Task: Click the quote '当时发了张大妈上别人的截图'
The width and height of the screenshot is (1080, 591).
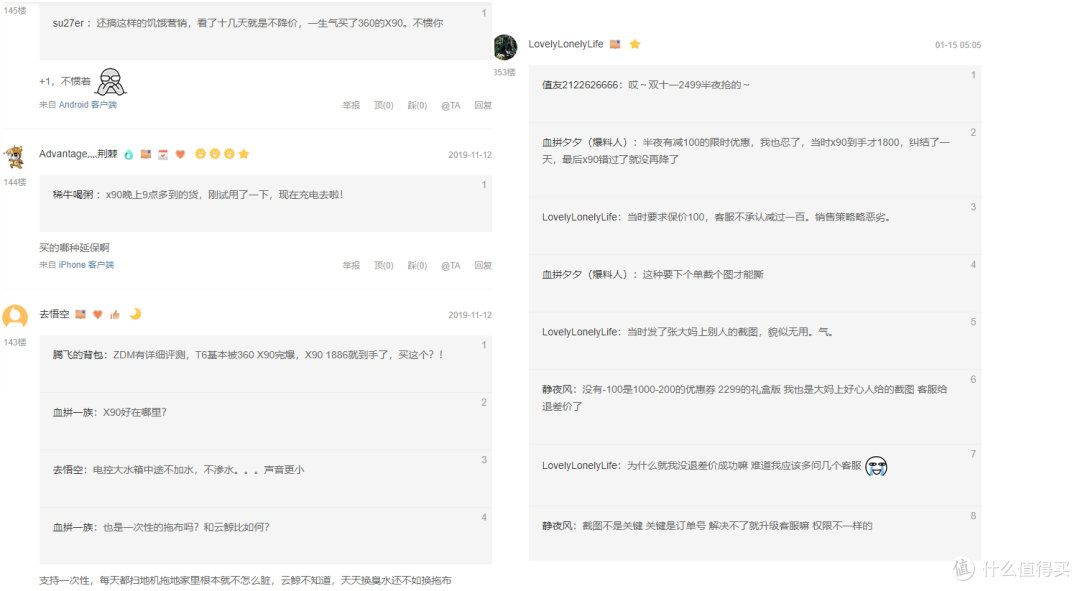Action: click(687, 331)
